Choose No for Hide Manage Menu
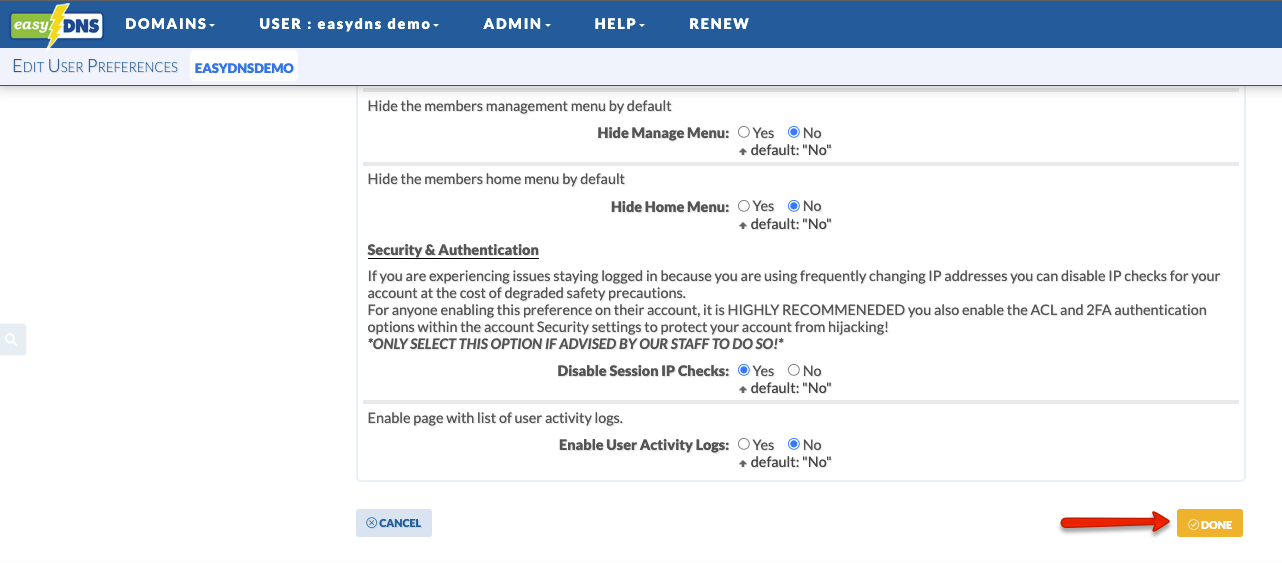The height and width of the screenshot is (563, 1282). click(x=794, y=132)
